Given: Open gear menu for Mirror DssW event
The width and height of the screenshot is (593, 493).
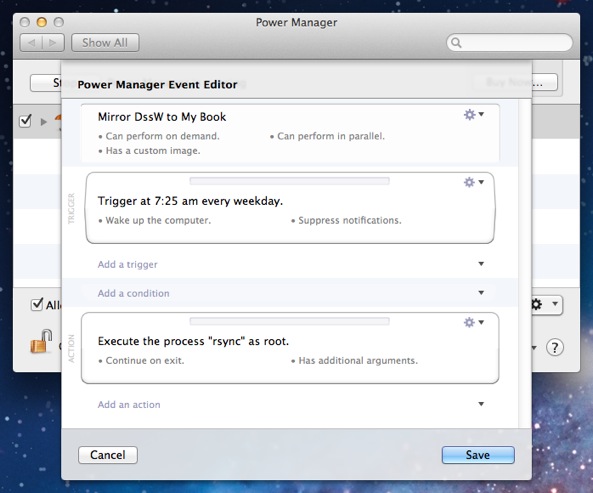Looking at the screenshot, I should pyautogui.click(x=473, y=115).
